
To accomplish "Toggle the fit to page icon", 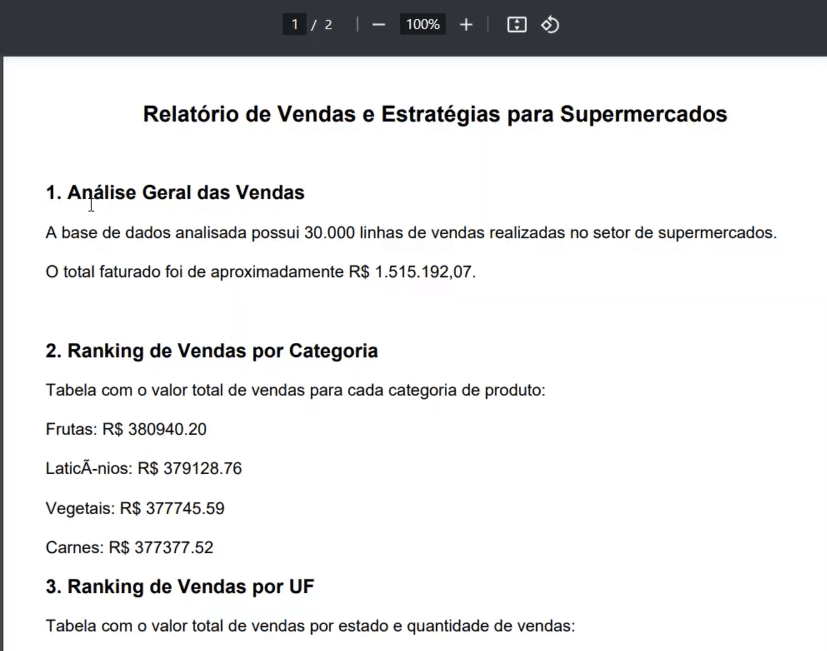I will point(516,25).
